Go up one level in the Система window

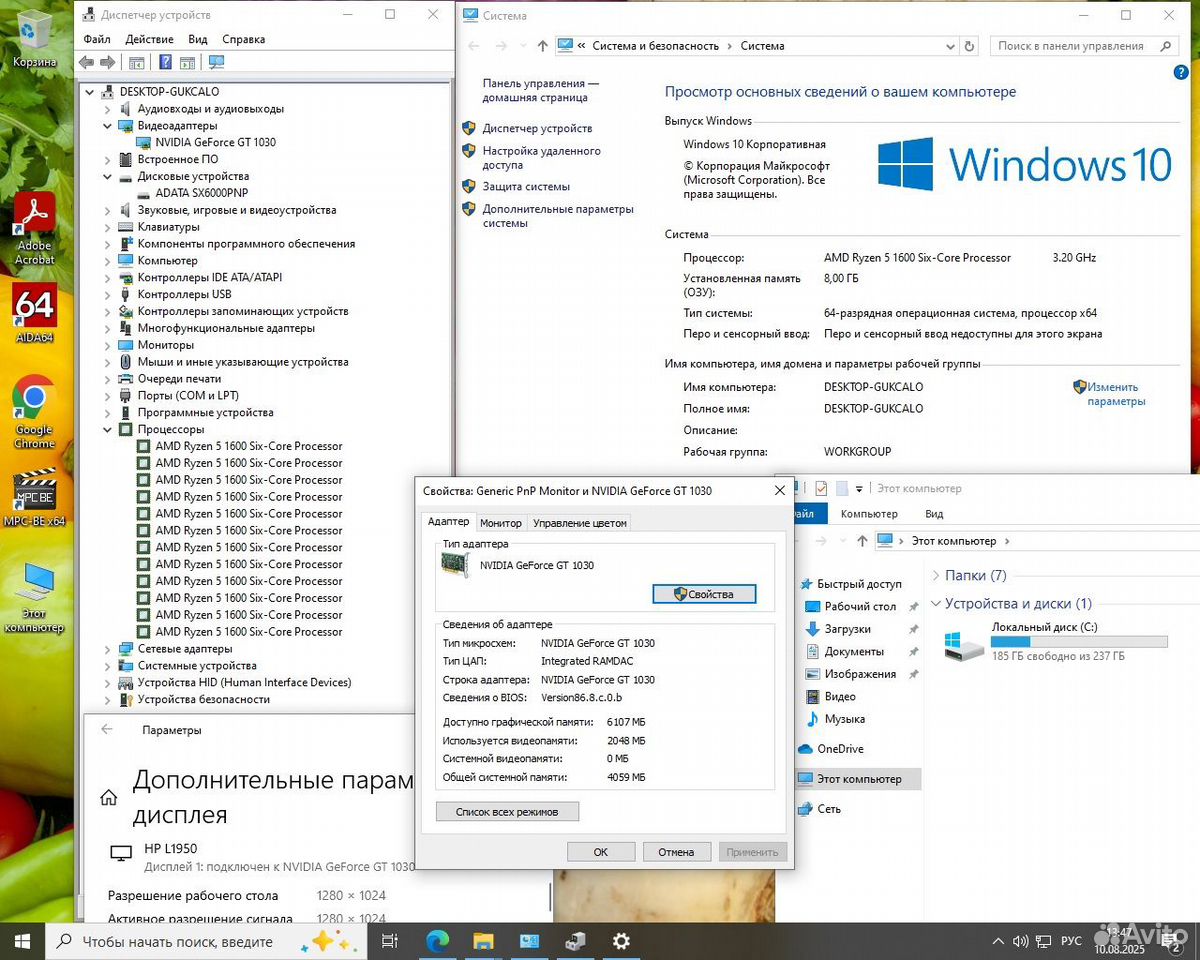(543, 46)
